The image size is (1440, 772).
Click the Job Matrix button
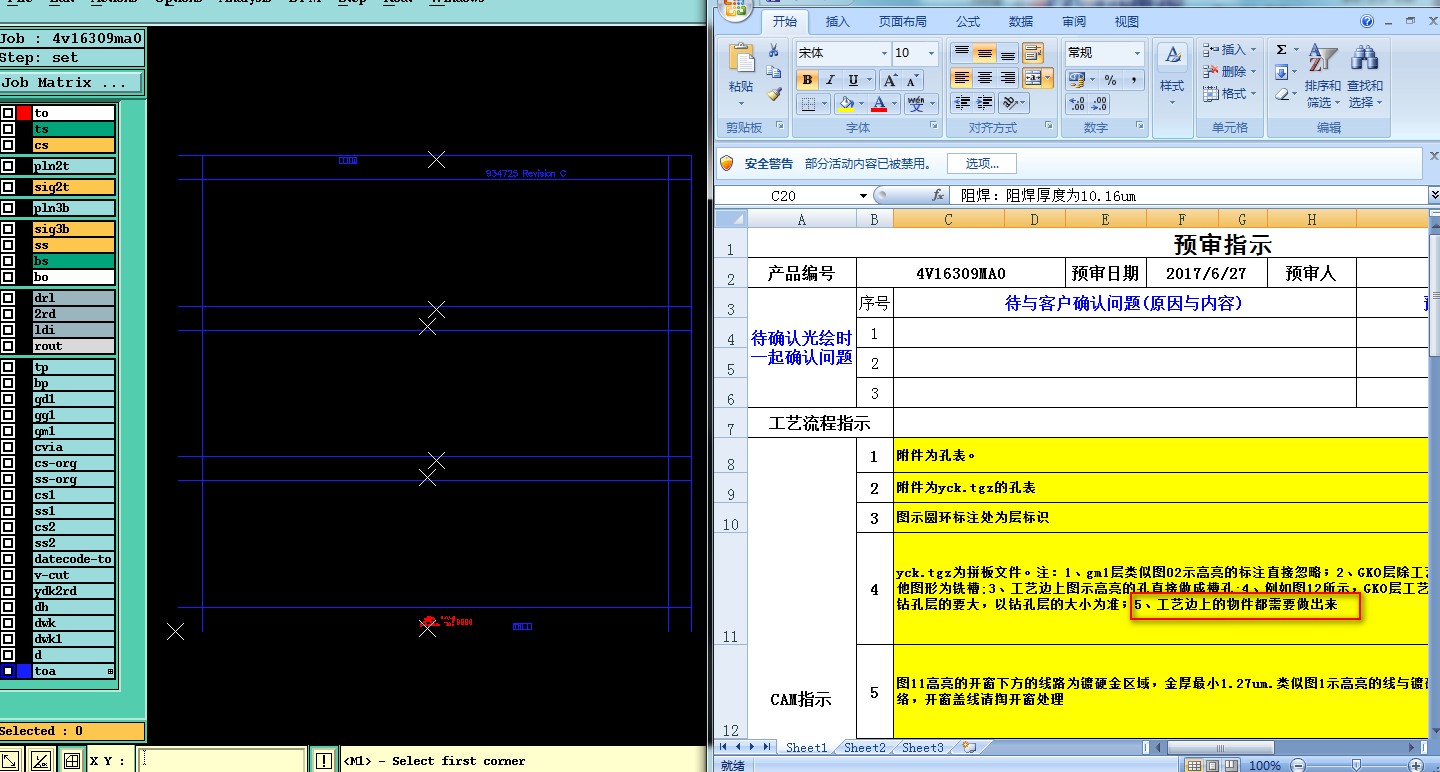tap(71, 83)
